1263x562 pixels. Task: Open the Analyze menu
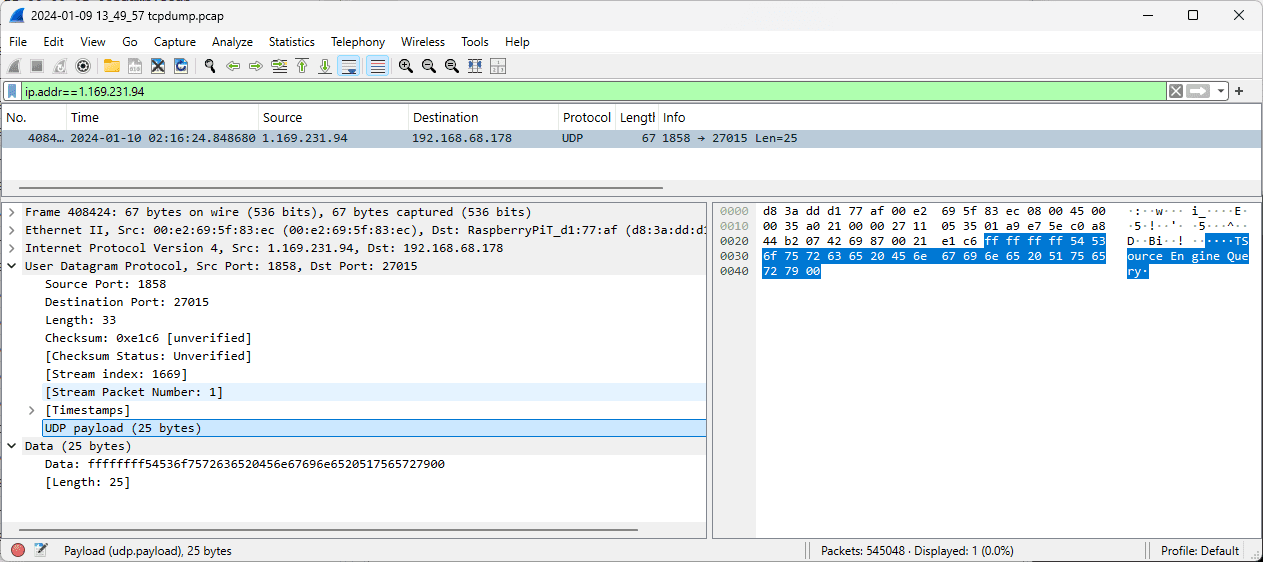tap(232, 42)
